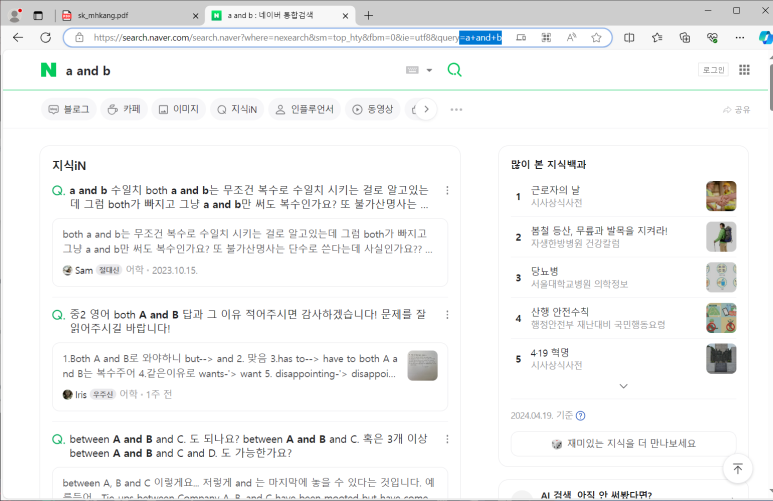Viewport: 773px width, 501px height.
Task: Open 근로자의 날 encyclopedia entry
Action: click(x=556, y=190)
